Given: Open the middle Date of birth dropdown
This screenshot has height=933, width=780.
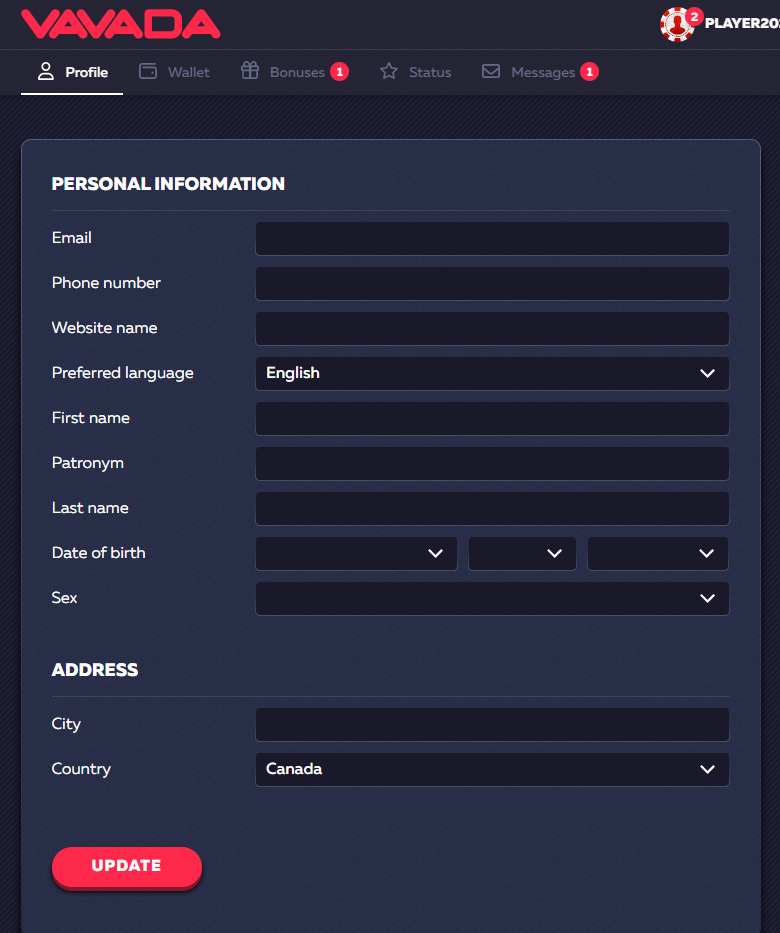Looking at the screenshot, I should [522, 553].
